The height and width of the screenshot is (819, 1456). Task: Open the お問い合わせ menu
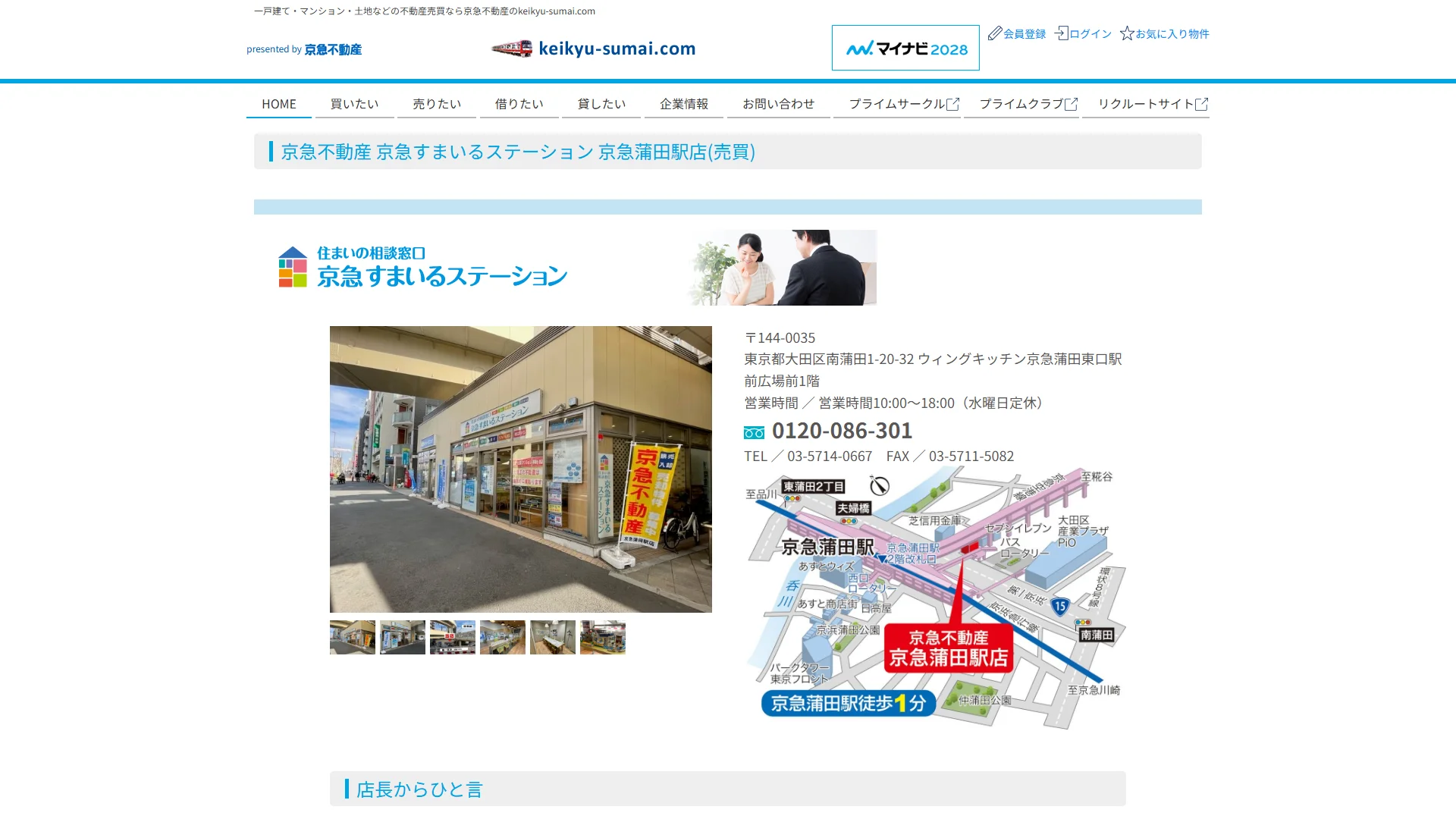pos(779,104)
